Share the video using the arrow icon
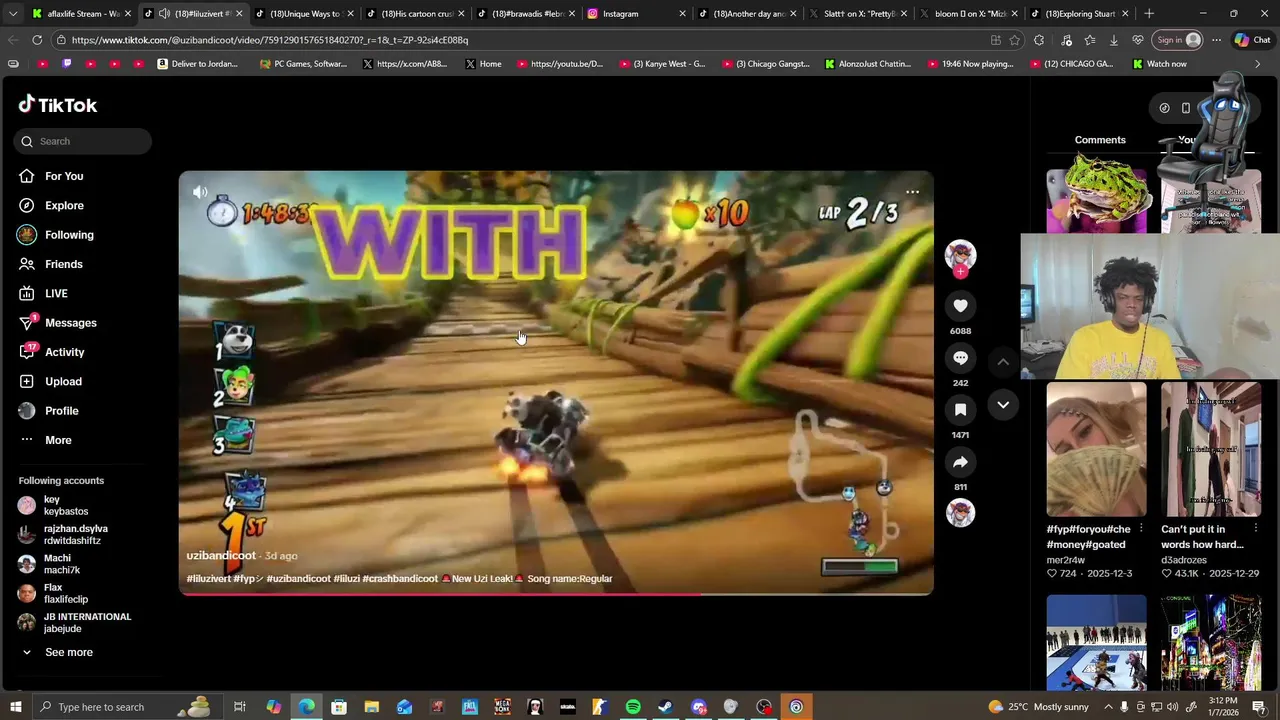The height and width of the screenshot is (720, 1280). point(960,462)
